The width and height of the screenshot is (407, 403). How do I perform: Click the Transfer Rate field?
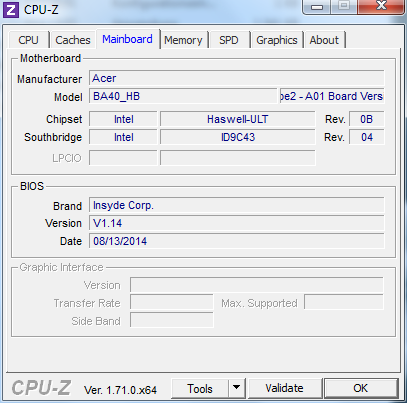coord(171,303)
